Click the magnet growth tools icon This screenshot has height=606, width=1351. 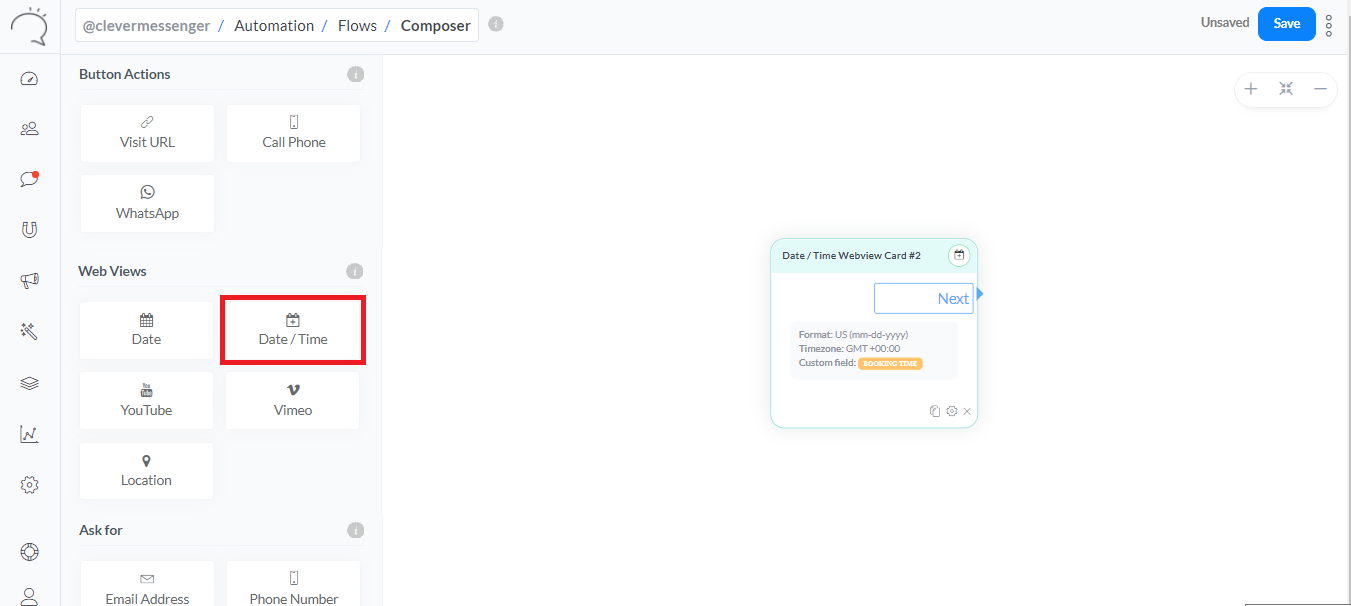coord(29,230)
